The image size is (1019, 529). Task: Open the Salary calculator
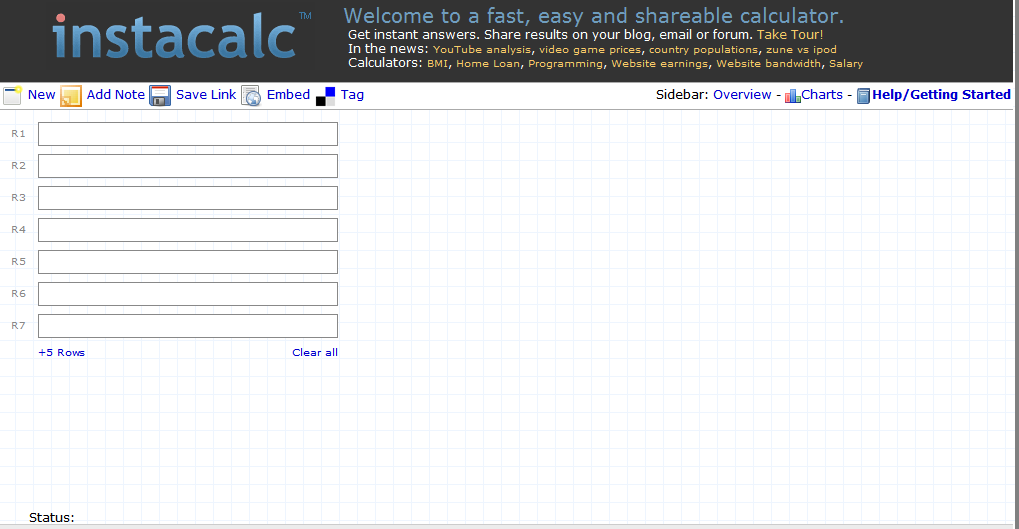tap(845, 64)
